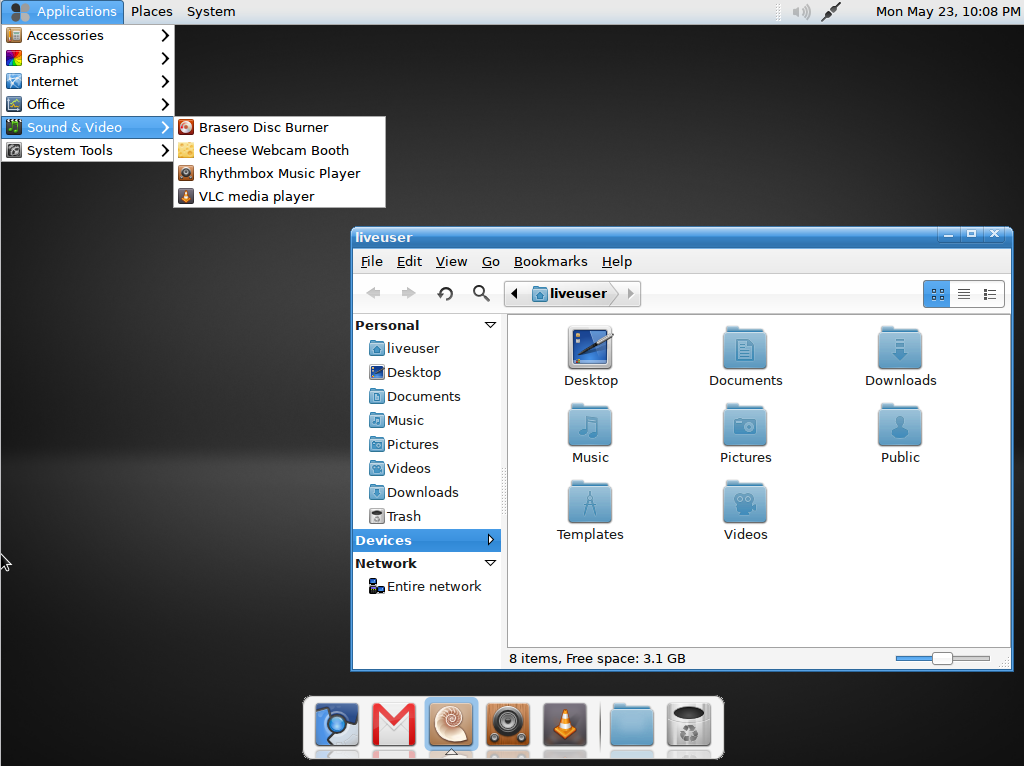Click the search magnifier icon in toolbar
The width and height of the screenshot is (1024, 766).
pos(481,293)
